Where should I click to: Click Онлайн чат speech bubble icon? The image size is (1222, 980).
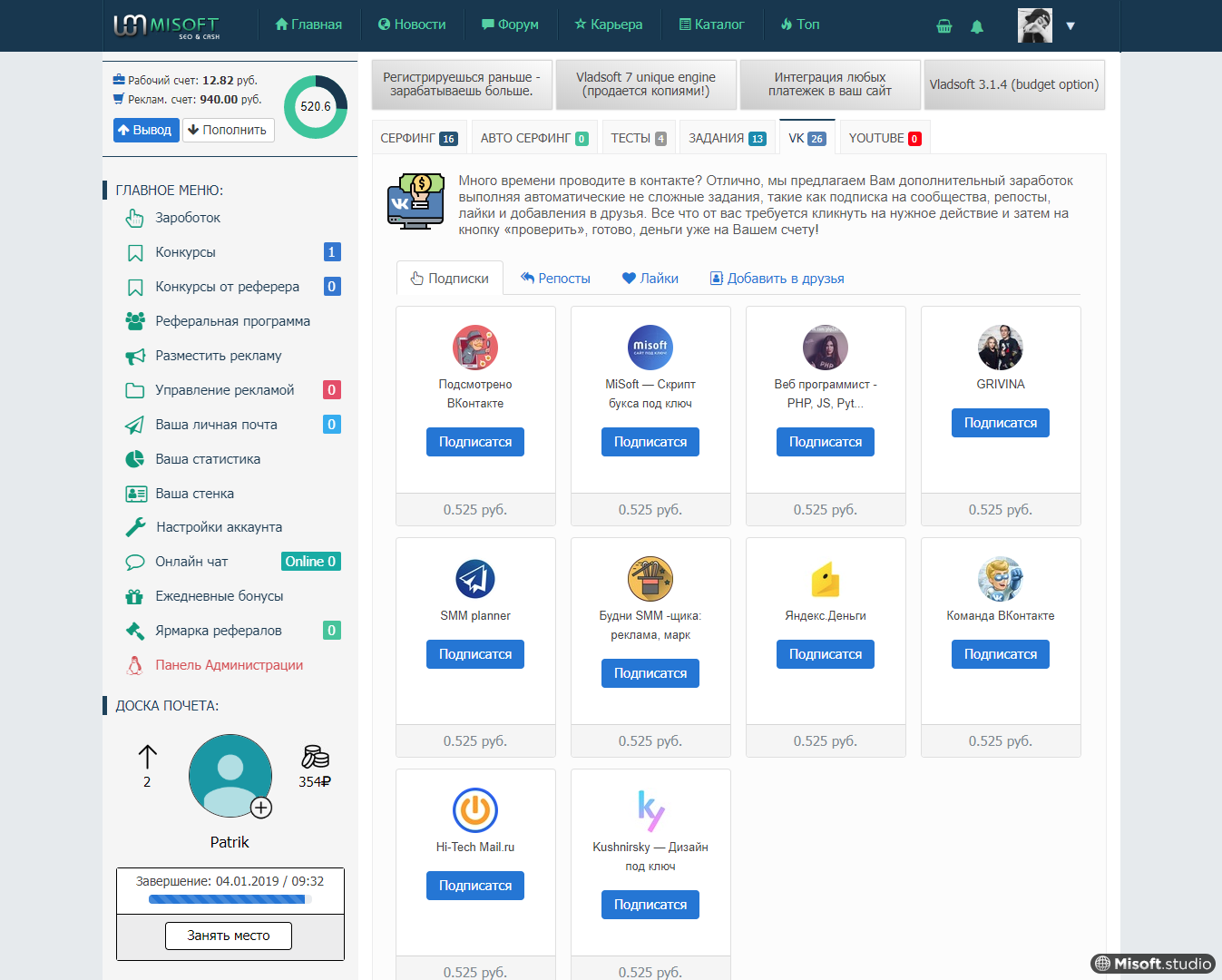135,562
